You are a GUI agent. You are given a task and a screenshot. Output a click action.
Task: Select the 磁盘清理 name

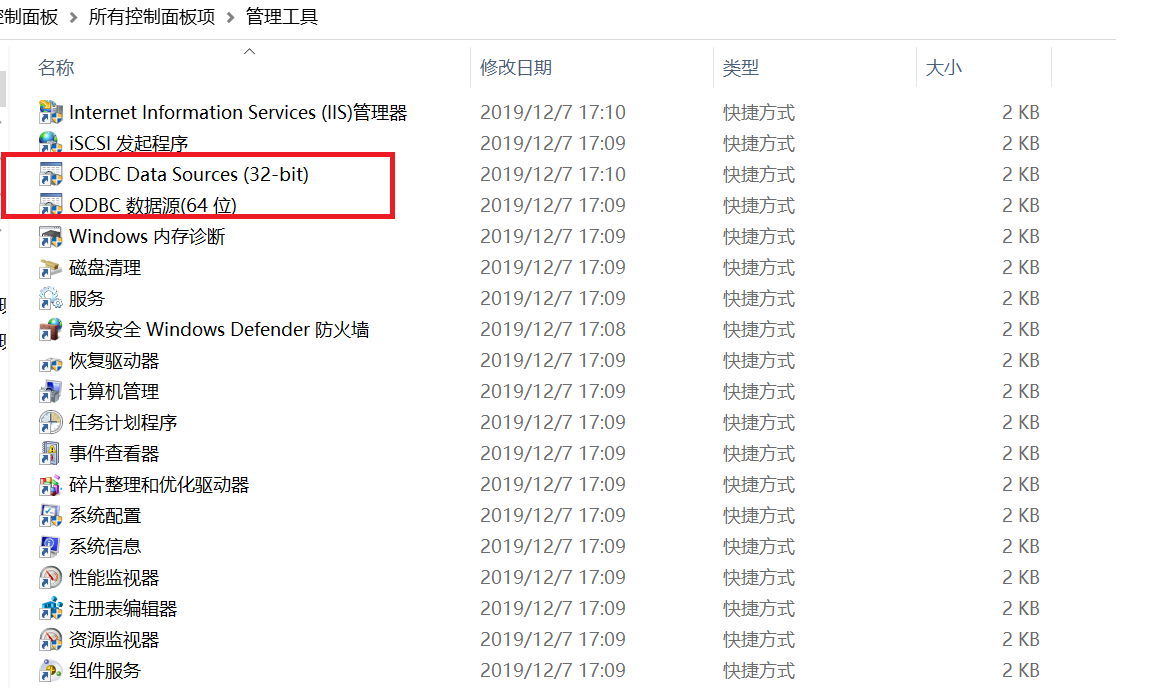point(105,268)
